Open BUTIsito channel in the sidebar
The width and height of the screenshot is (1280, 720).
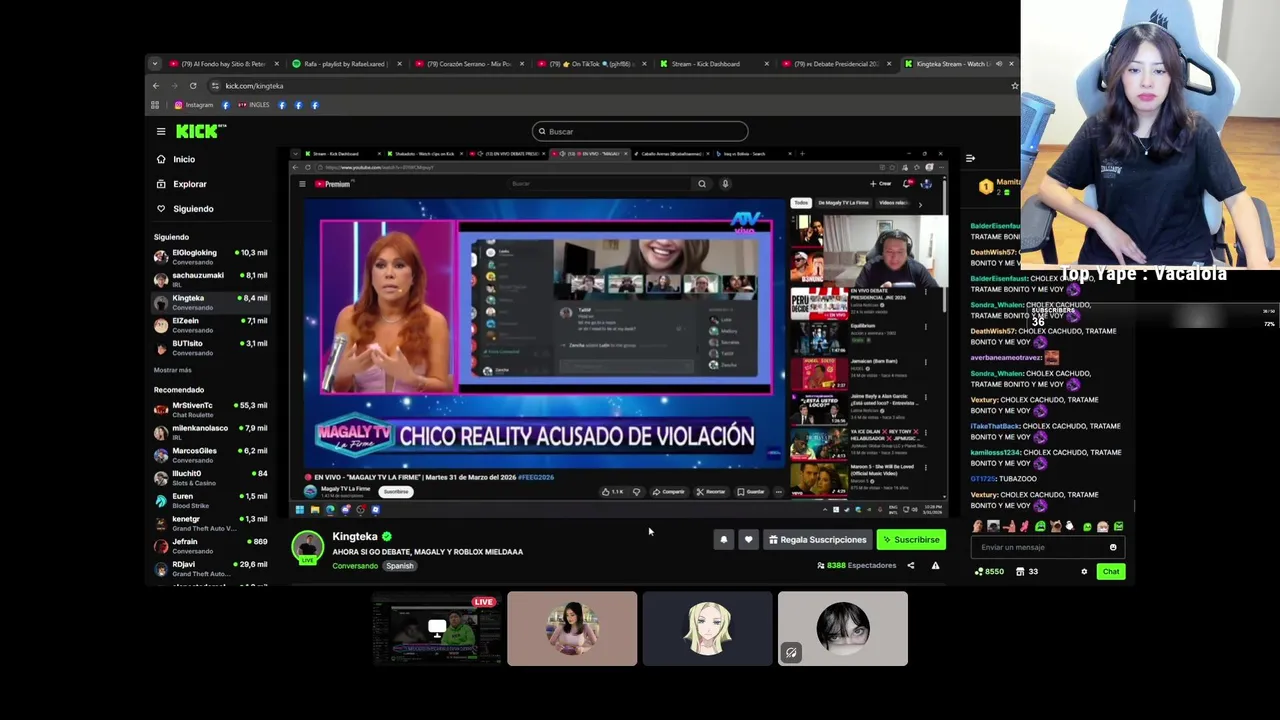coord(210,347)
